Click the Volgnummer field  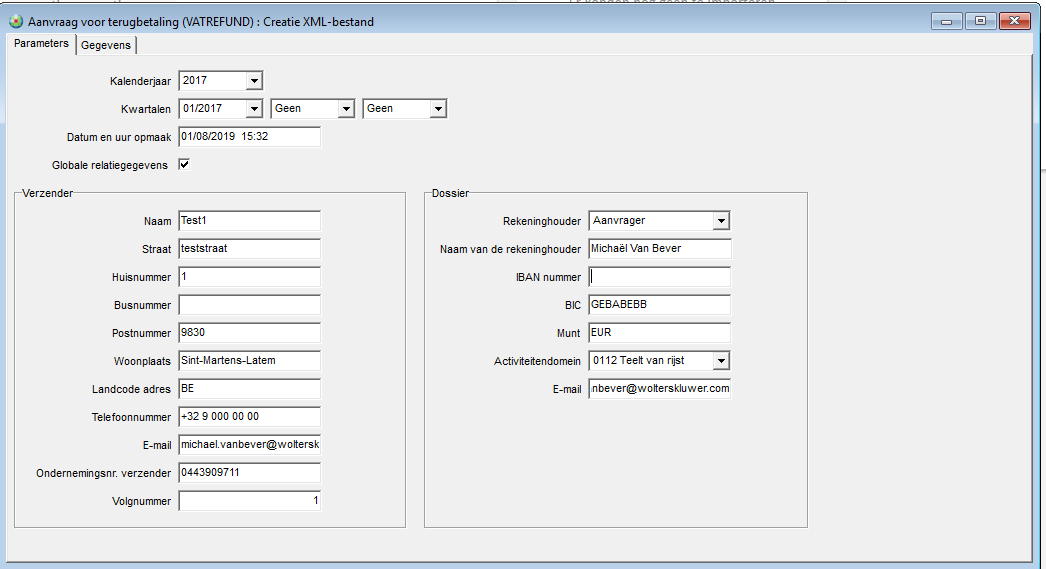pyautogui.click(x=249, y=501)
